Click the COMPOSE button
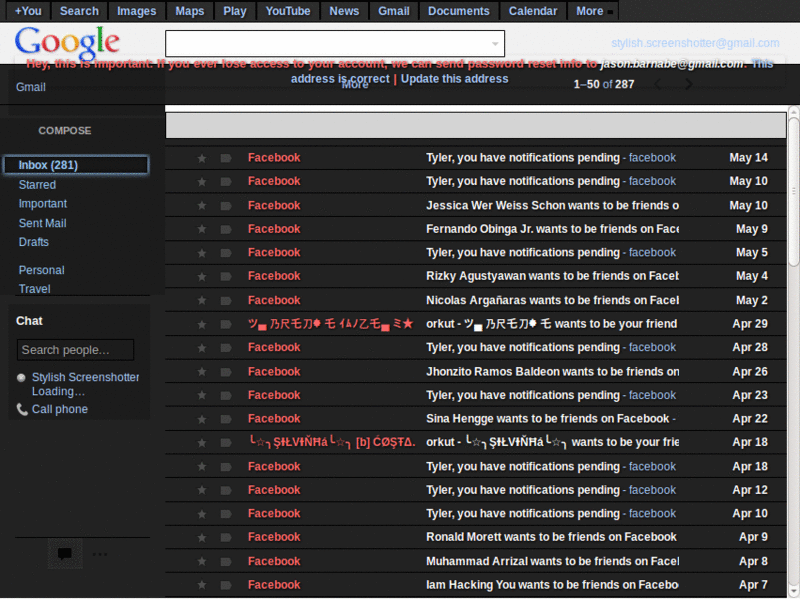The height and width of the screenshot is (599, 800). (x=65, y=131)
